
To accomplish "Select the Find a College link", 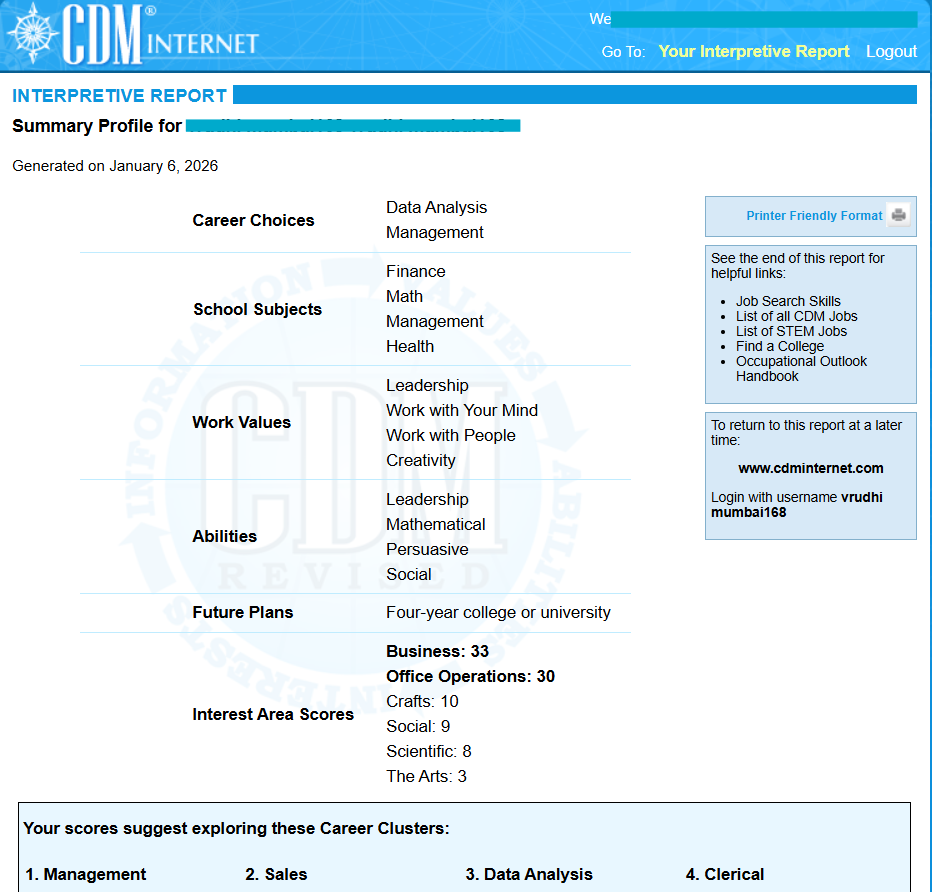I will (780, 346).
